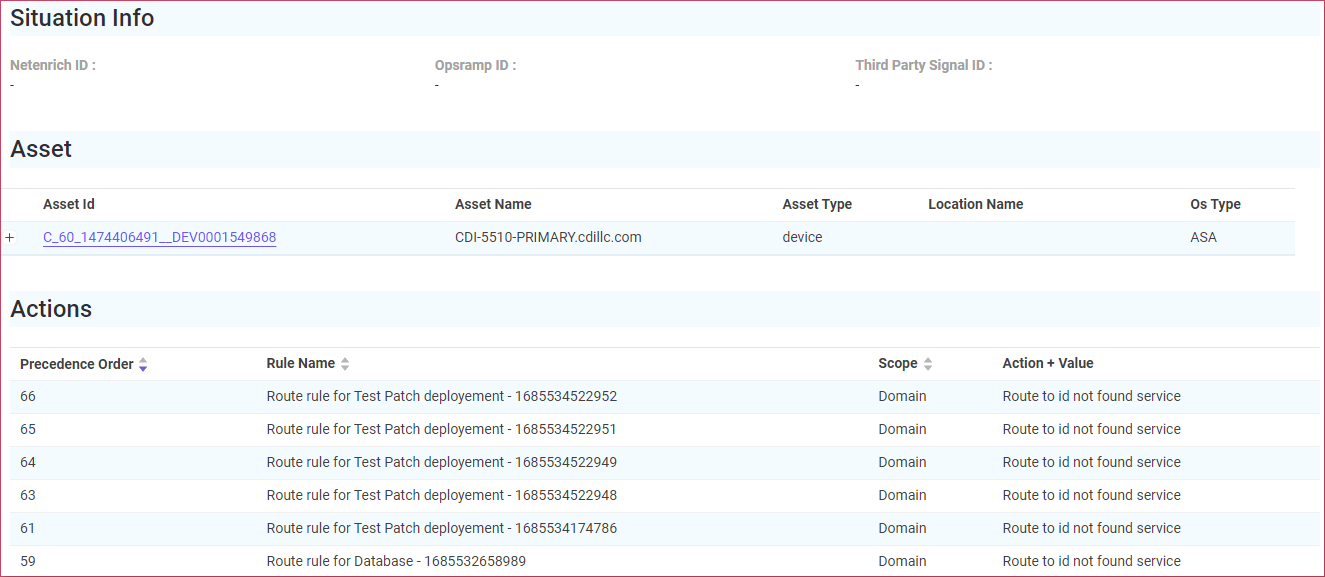Expand the asset row with plus icon

click(x=10, y=238)
